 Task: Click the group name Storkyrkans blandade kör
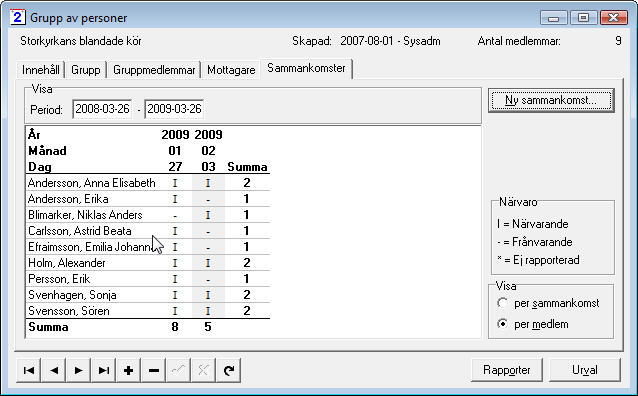click(81, 41)
